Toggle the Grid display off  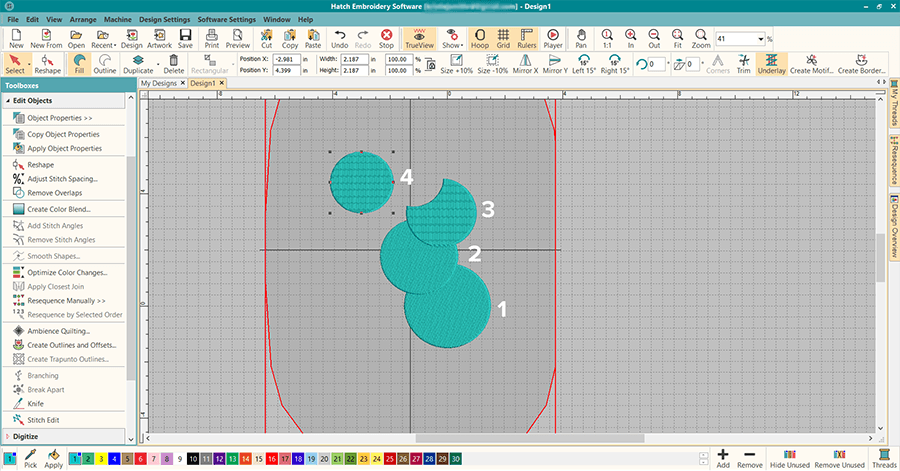pos(502,38)
